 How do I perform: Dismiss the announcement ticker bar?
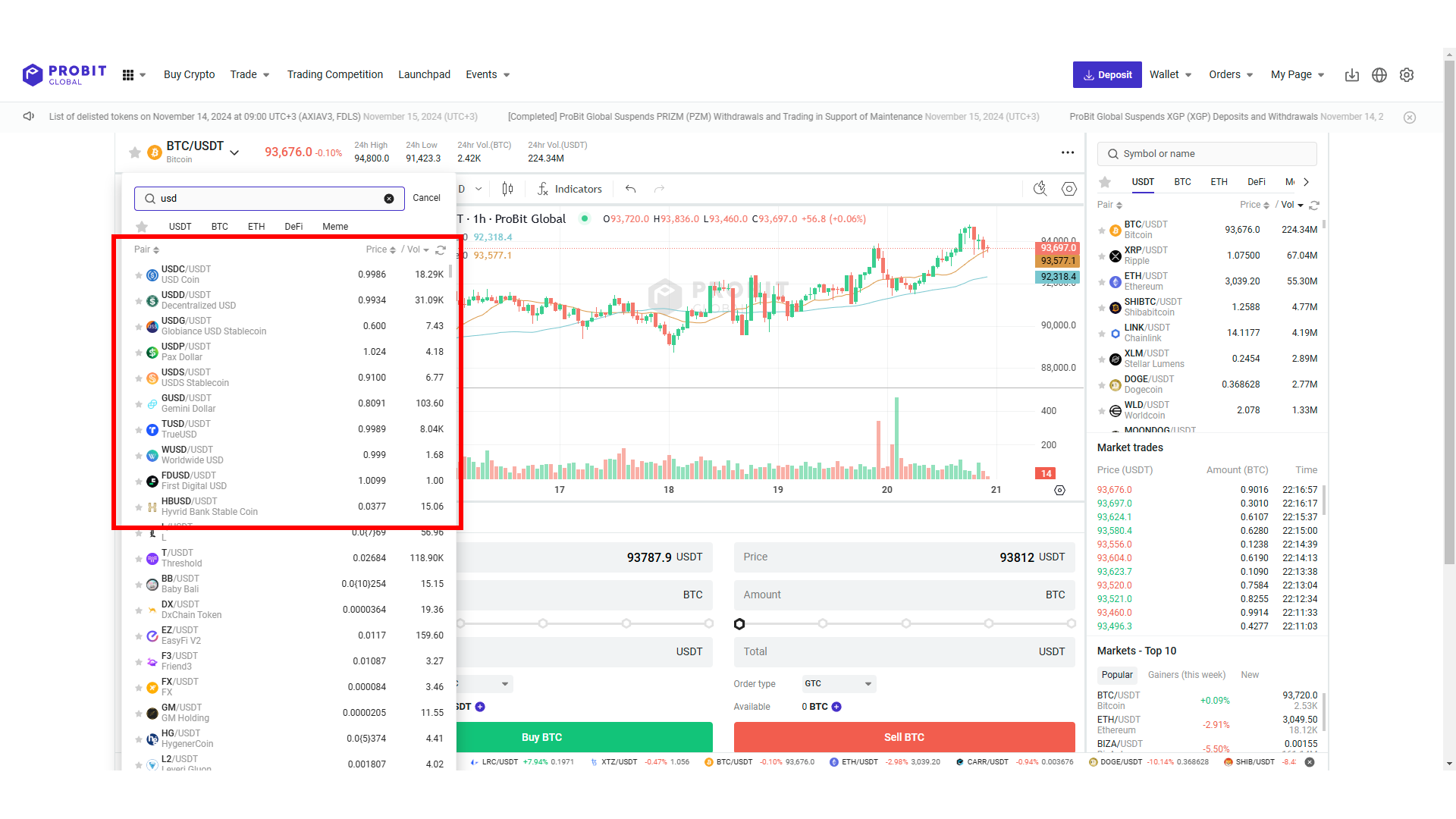click(x=1410, y=118)
